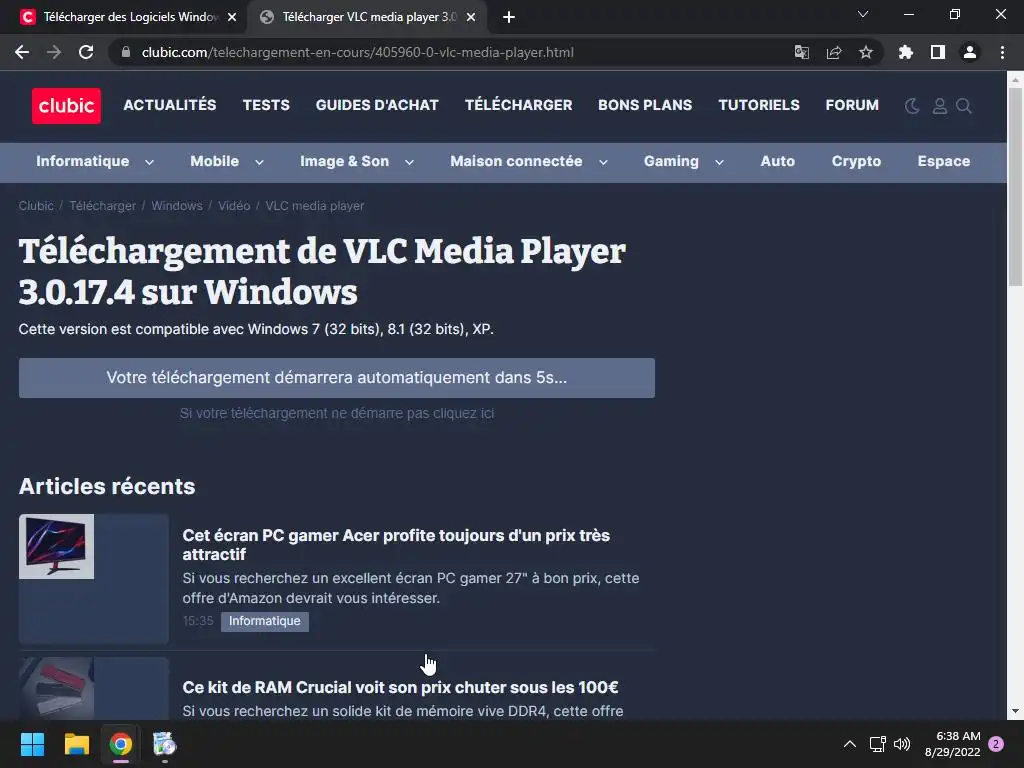This screenshot has width=1024, height=768.
Task: Reload the page with the refresh icon
Action: tap(86, 52)
